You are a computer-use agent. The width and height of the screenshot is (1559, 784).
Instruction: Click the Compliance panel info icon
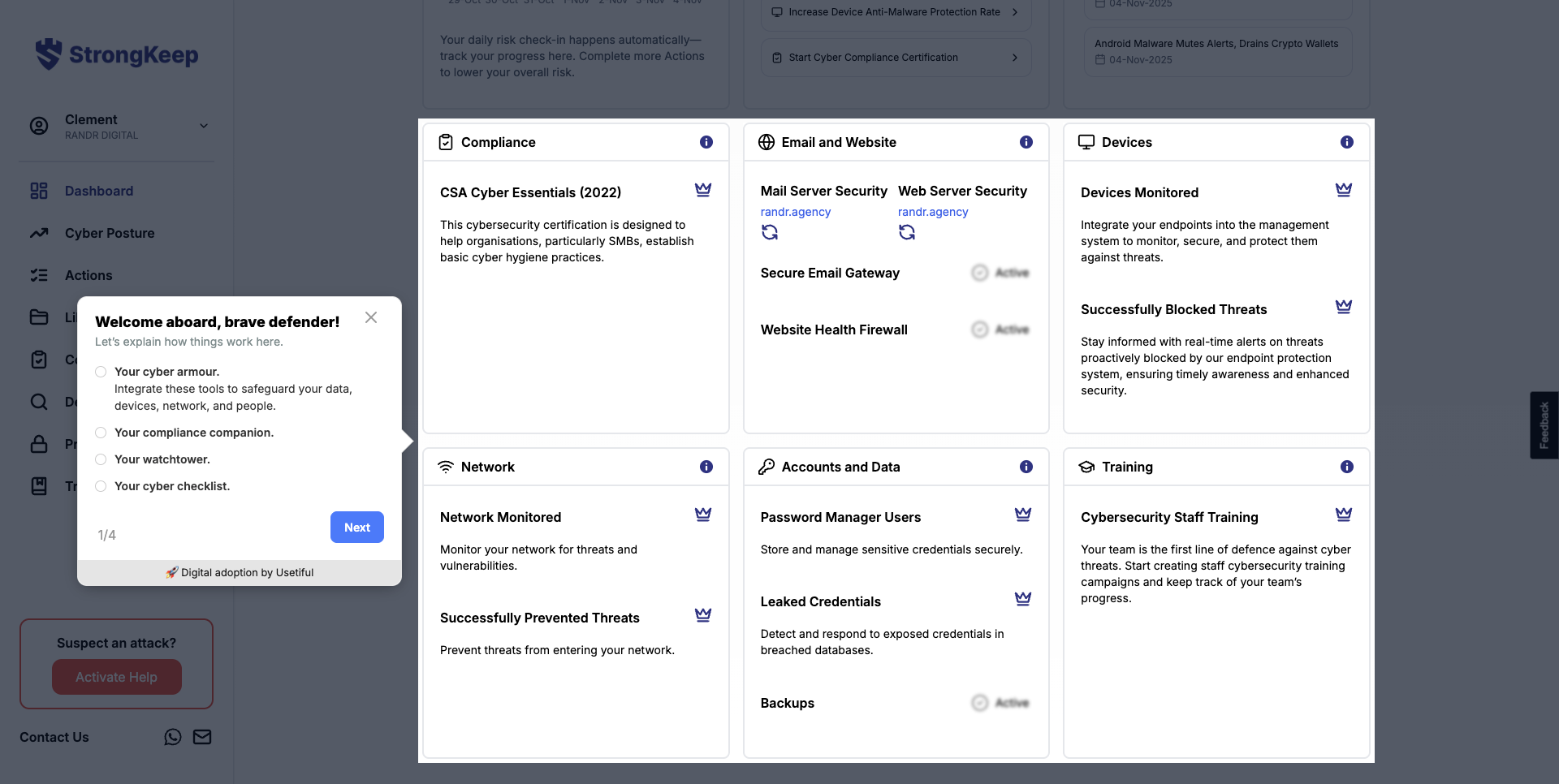(706, 142)
